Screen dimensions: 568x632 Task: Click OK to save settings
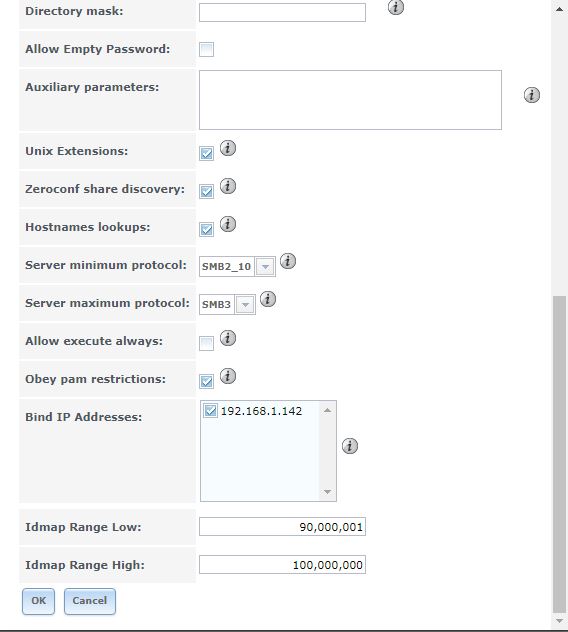(x=38, y=601)
